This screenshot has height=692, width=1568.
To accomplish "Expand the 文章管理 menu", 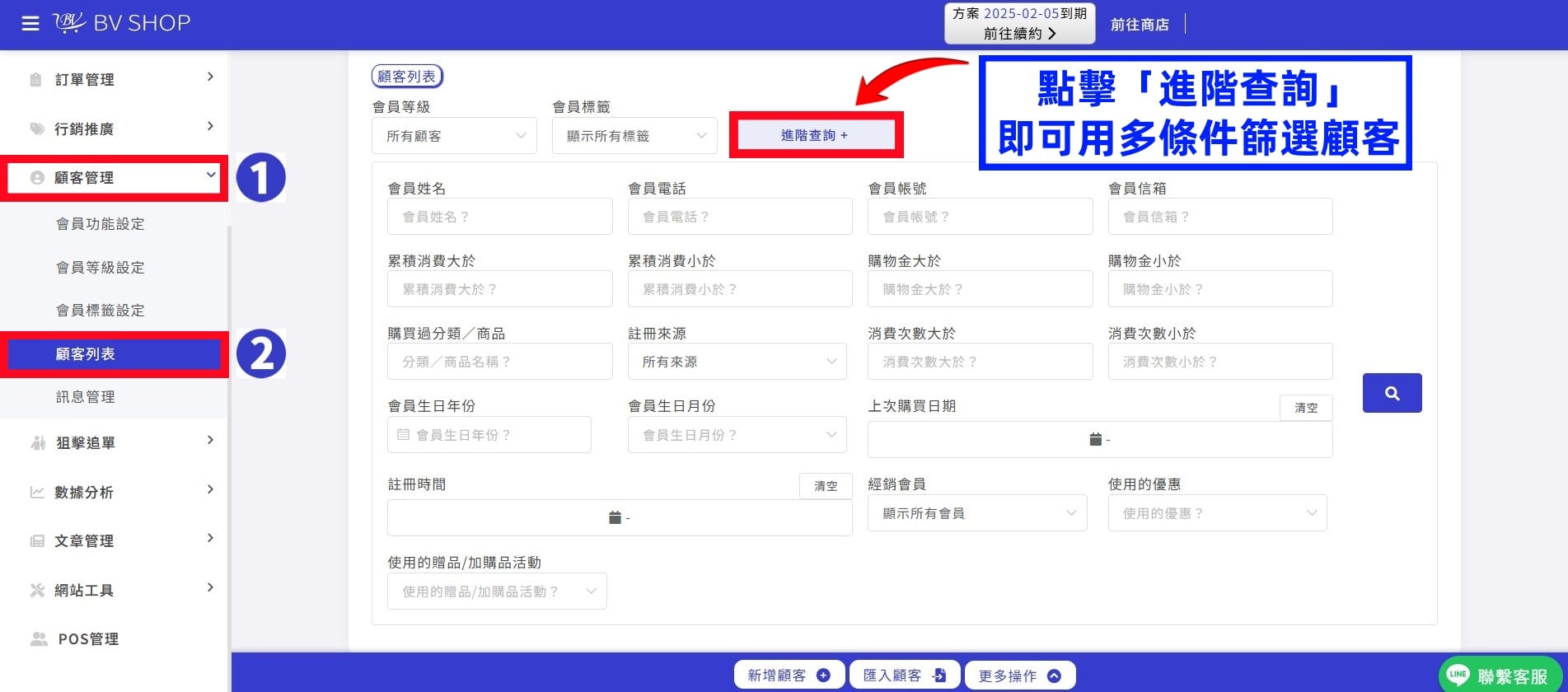I will (x=210, y=538).
